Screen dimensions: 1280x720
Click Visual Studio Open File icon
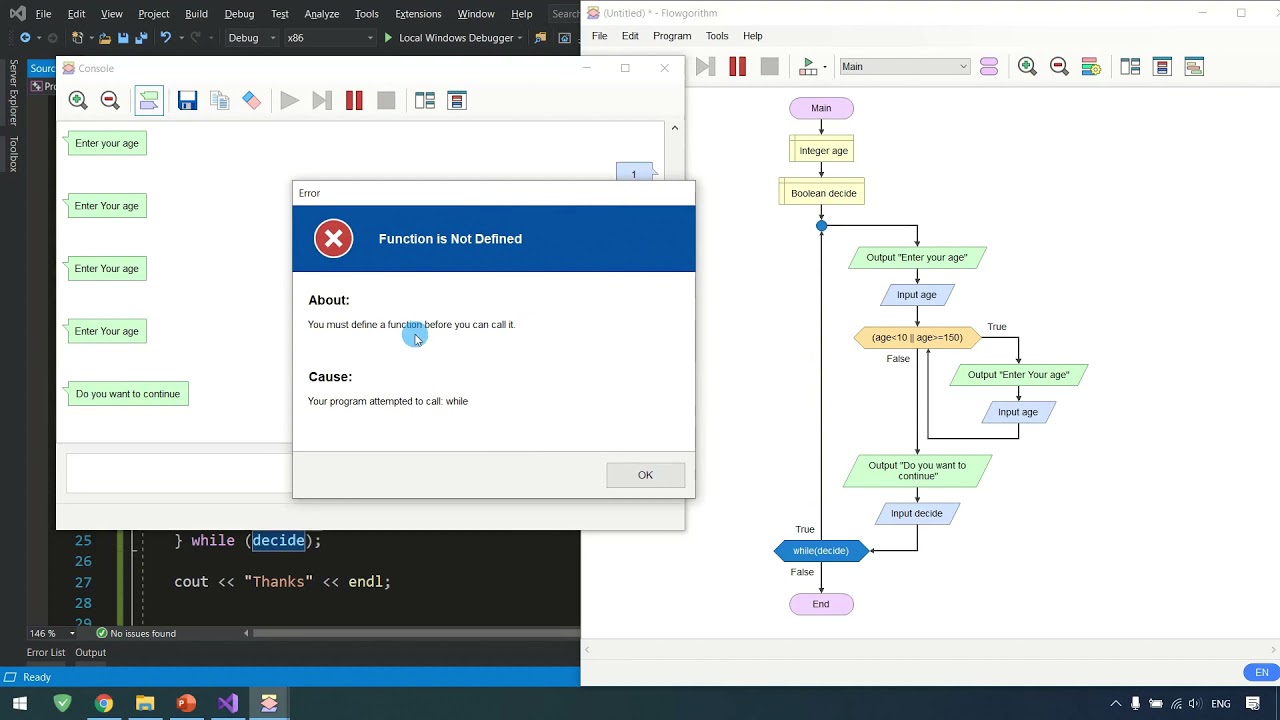pos(104,38)
